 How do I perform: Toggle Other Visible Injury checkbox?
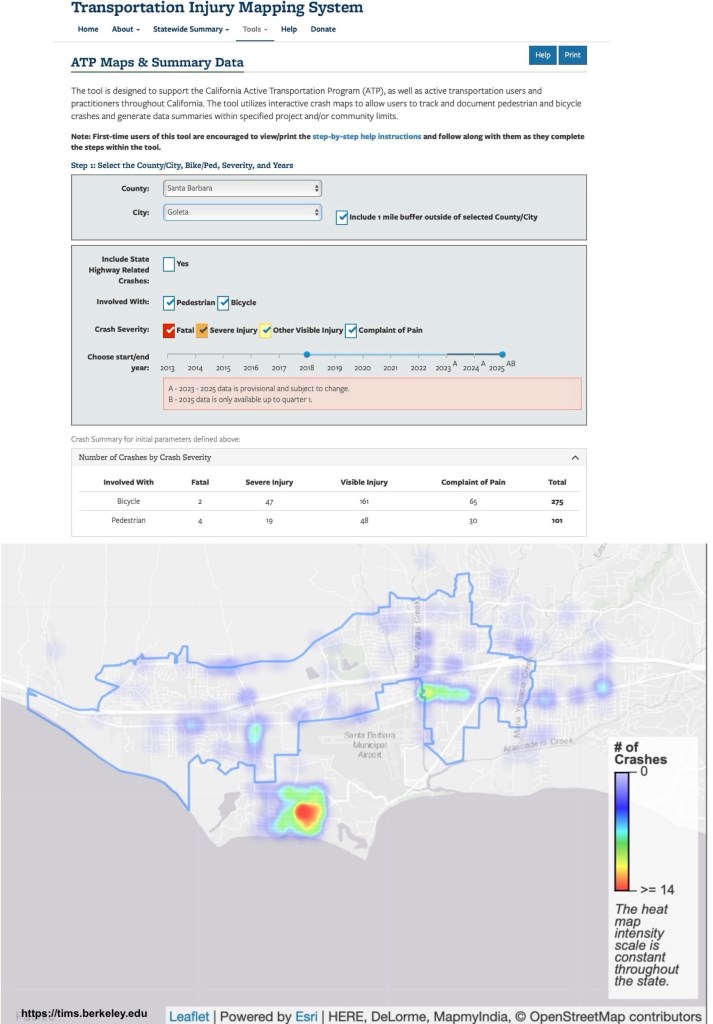point(266,330)
